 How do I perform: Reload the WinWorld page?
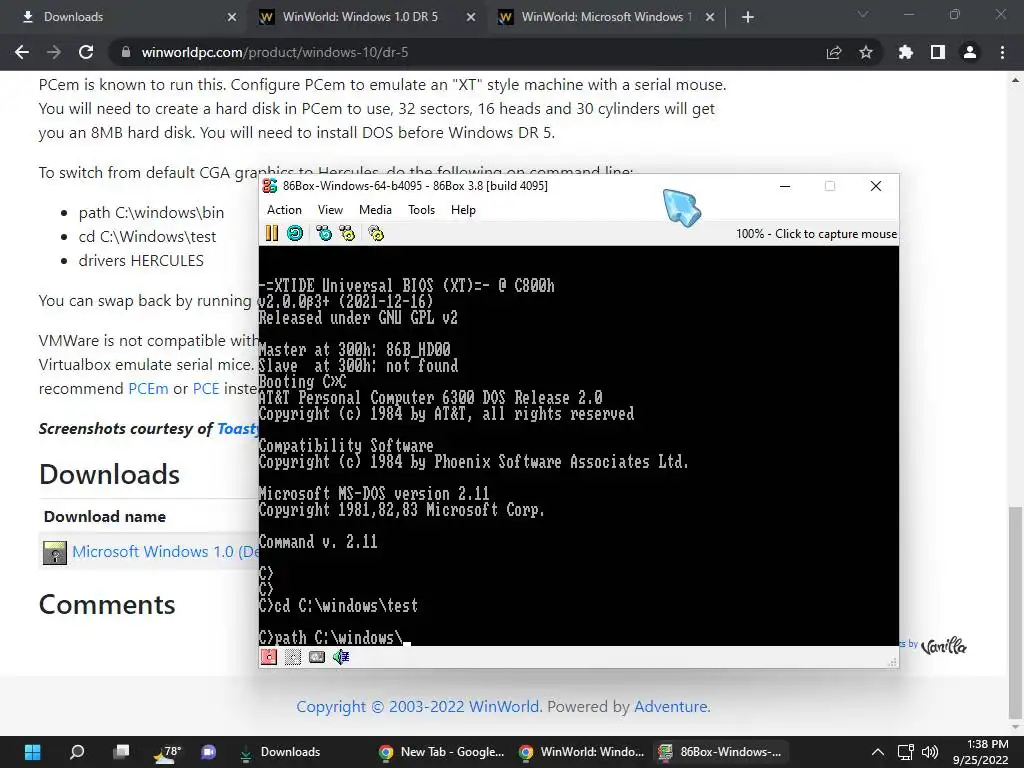point(86,52)
